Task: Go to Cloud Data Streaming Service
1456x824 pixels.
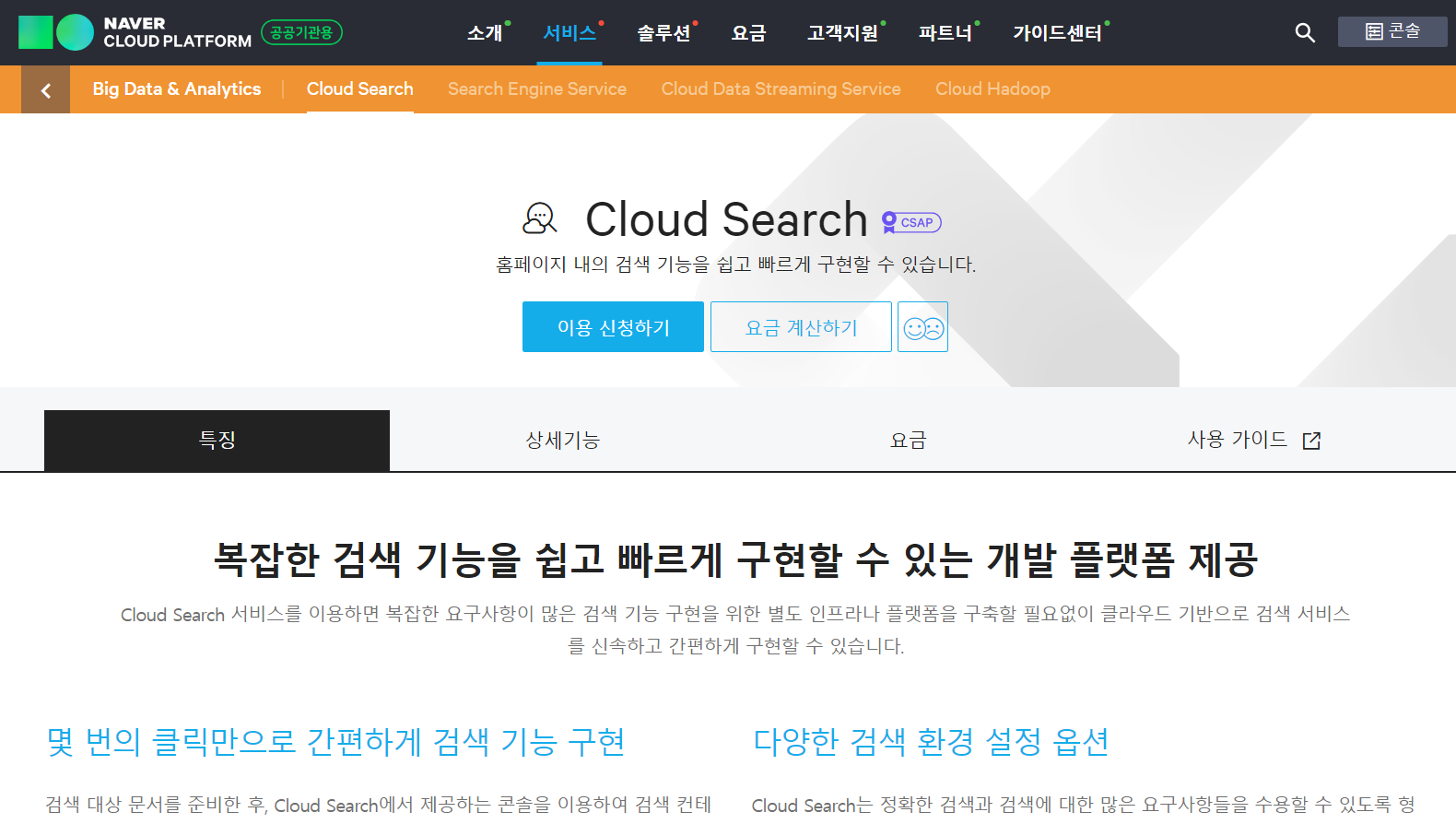Action: pyautogui.click(x=781, y=89)
